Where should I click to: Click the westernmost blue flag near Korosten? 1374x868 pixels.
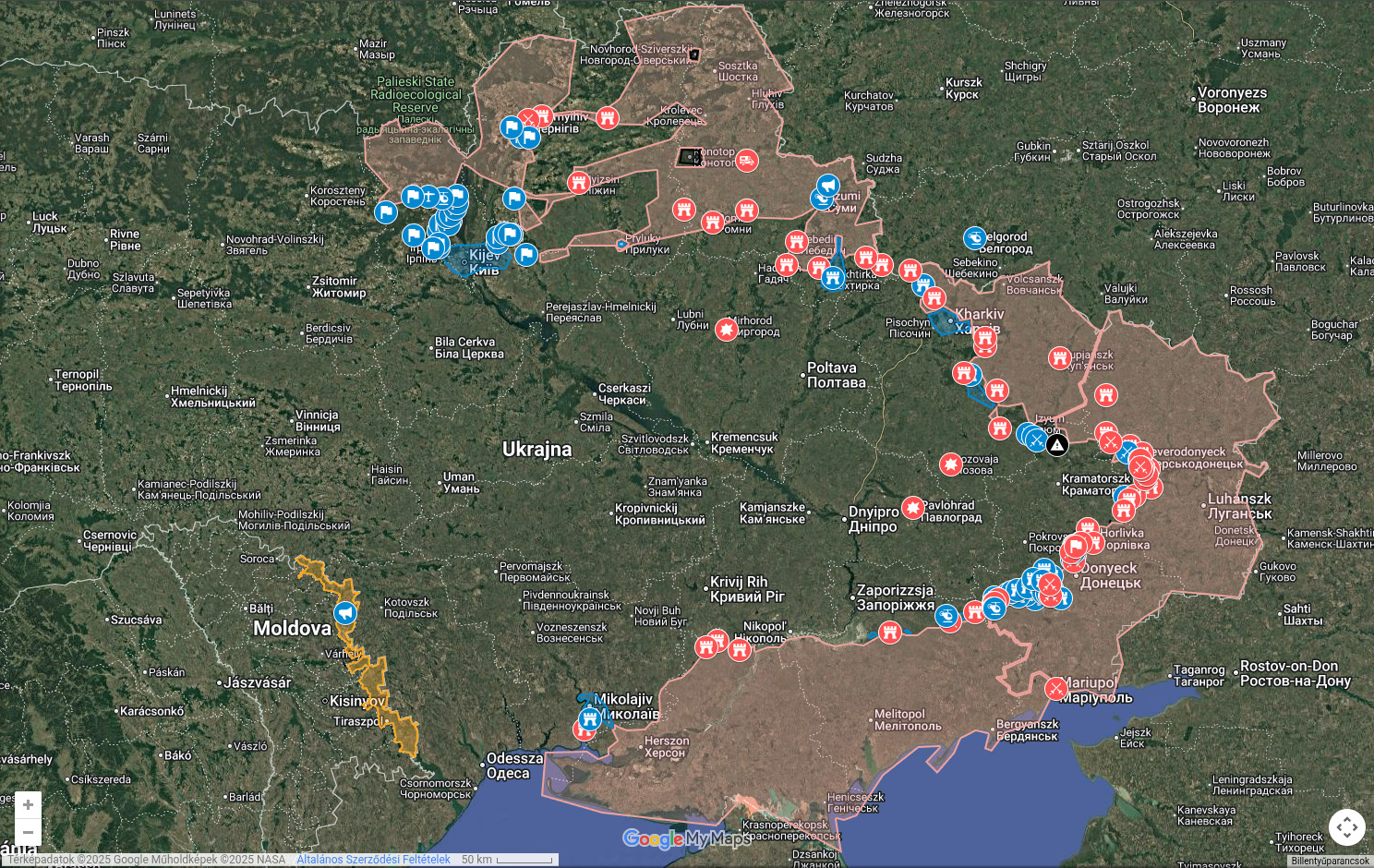pyautogui.click(x=386, y=212)
